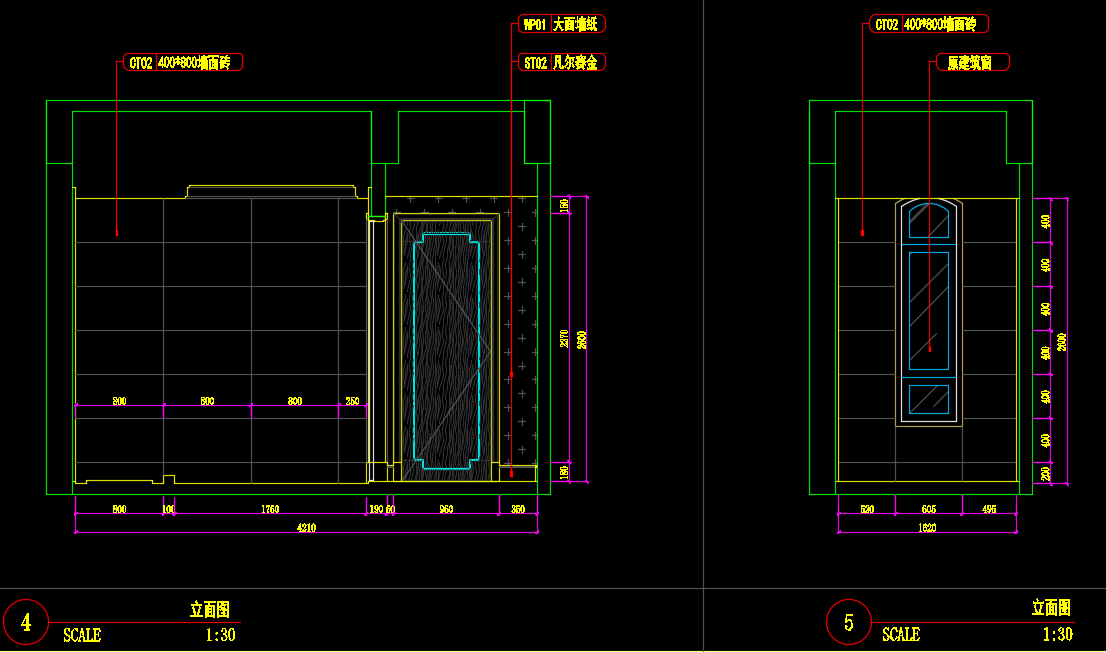
Task: Click the CT02 tile tag on left elevation
Action: coord(182,62)
